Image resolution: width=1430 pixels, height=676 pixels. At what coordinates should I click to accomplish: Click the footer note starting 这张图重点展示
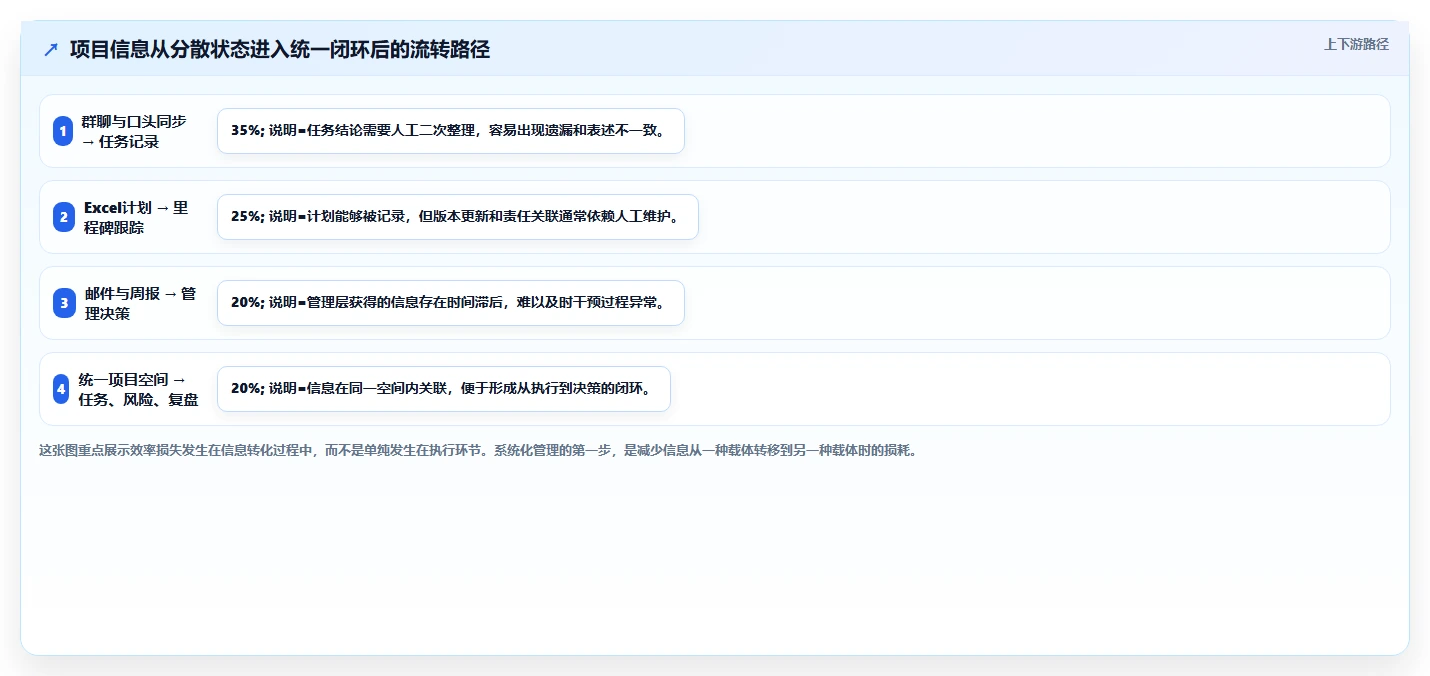478,450
